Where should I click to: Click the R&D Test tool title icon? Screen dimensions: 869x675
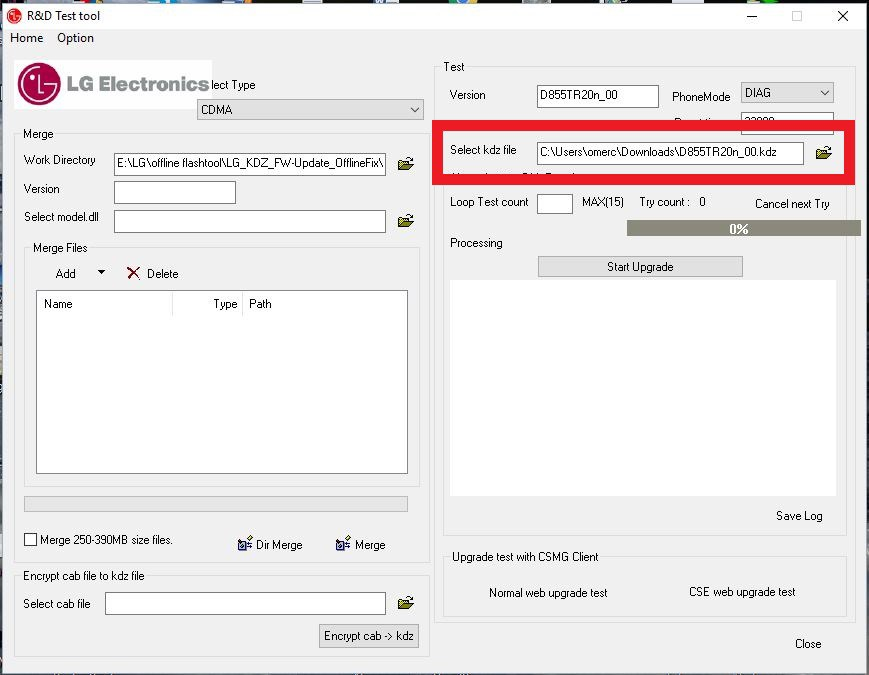click(x=14, y=16)
